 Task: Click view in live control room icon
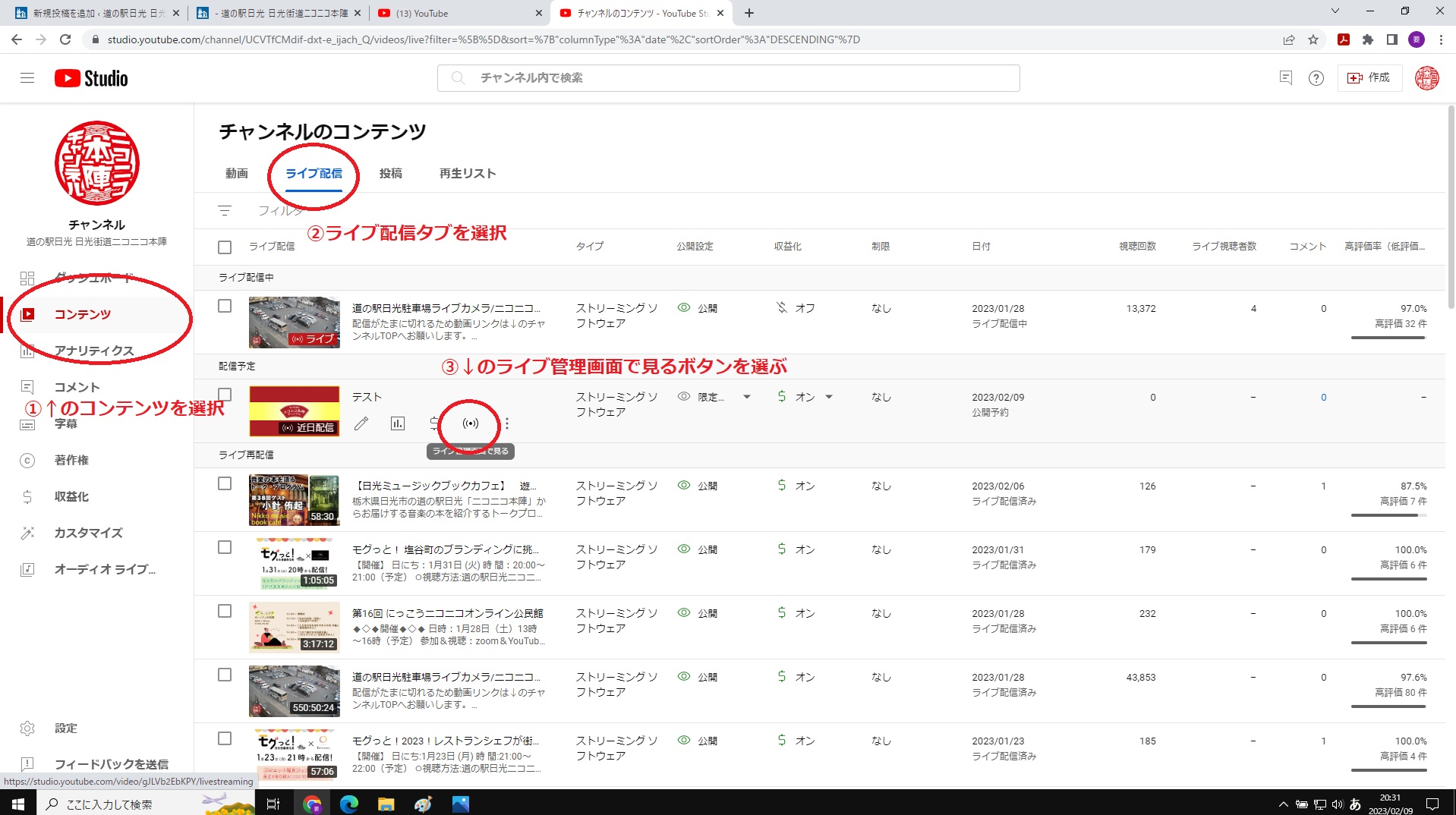pyautogui.click(x=471, y=423)
